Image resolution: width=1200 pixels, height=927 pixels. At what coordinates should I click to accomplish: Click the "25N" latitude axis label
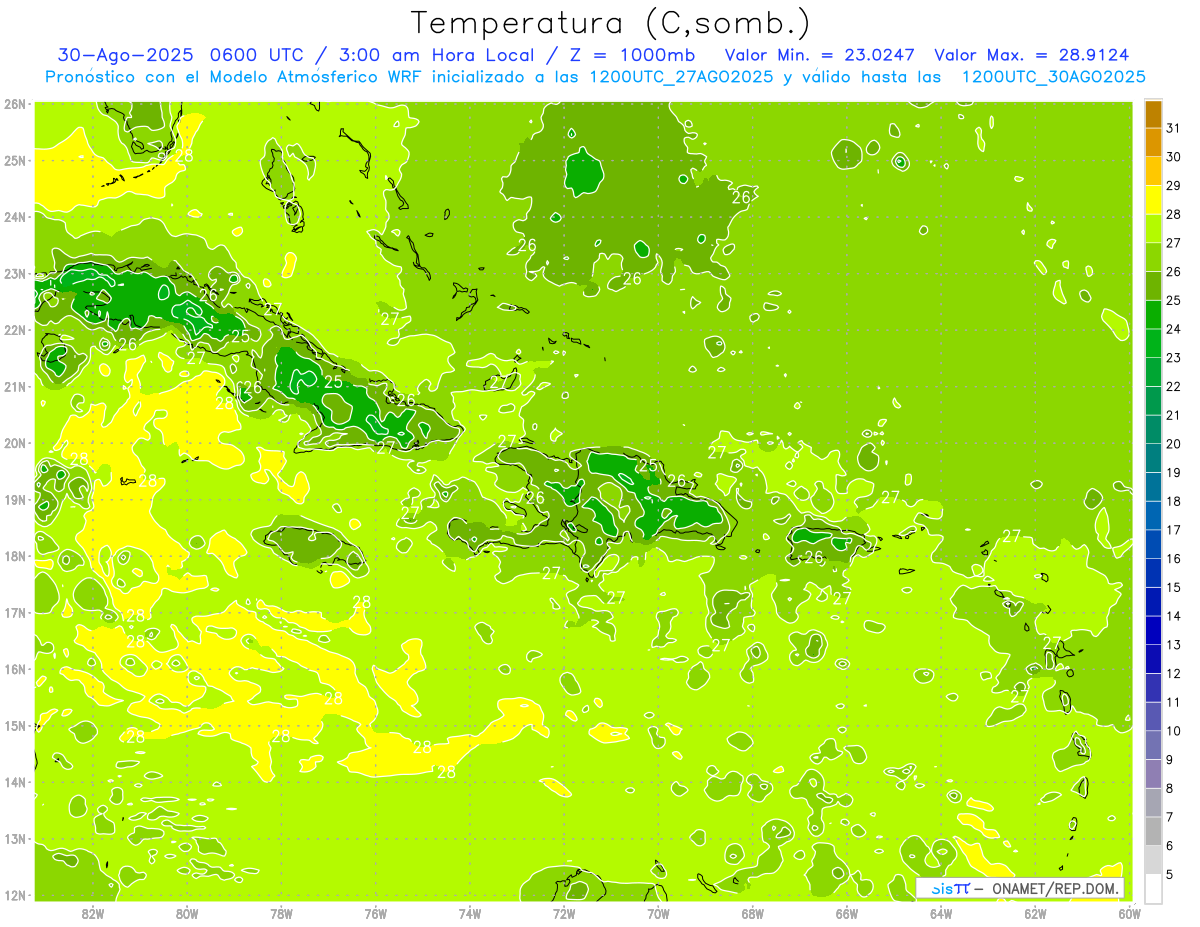[x=14, y=160]
